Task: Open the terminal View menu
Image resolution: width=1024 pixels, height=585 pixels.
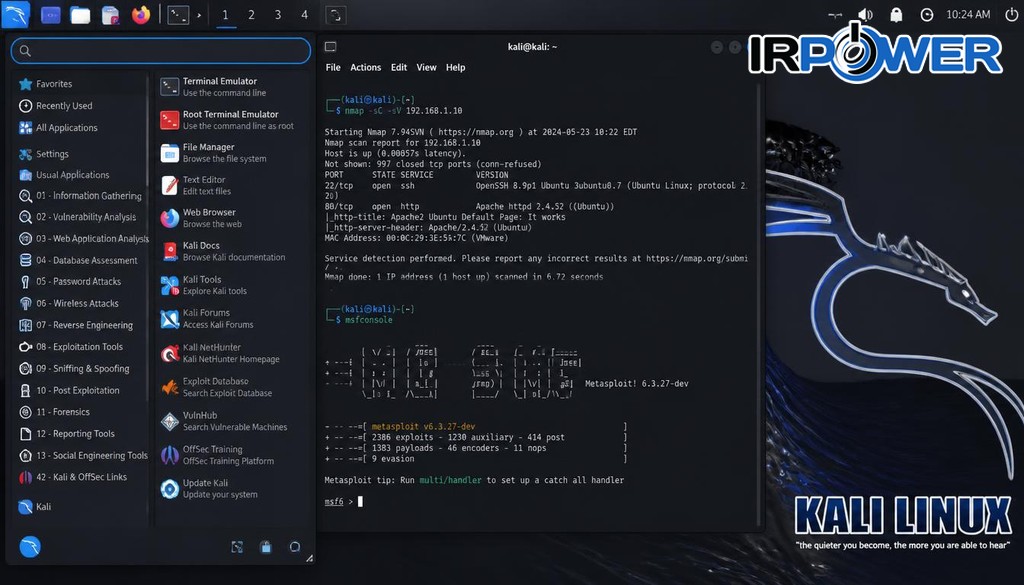Action: (426, 67)
